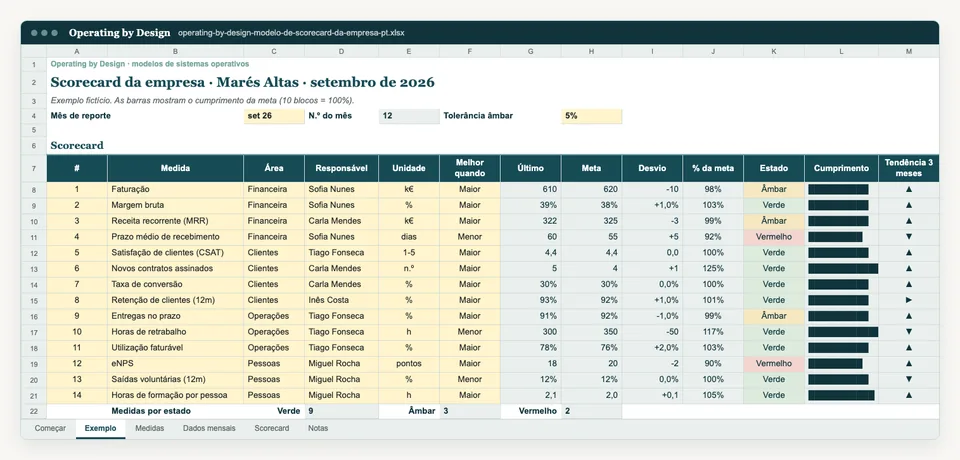Viewport: 960px width, 460px height.
Task: Select the '117%' percent of target cell
Action: point(713,332)
